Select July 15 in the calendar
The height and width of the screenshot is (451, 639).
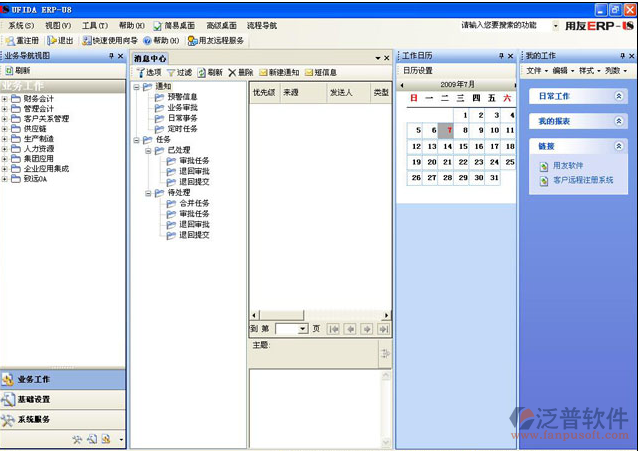(x=463, y=147)
